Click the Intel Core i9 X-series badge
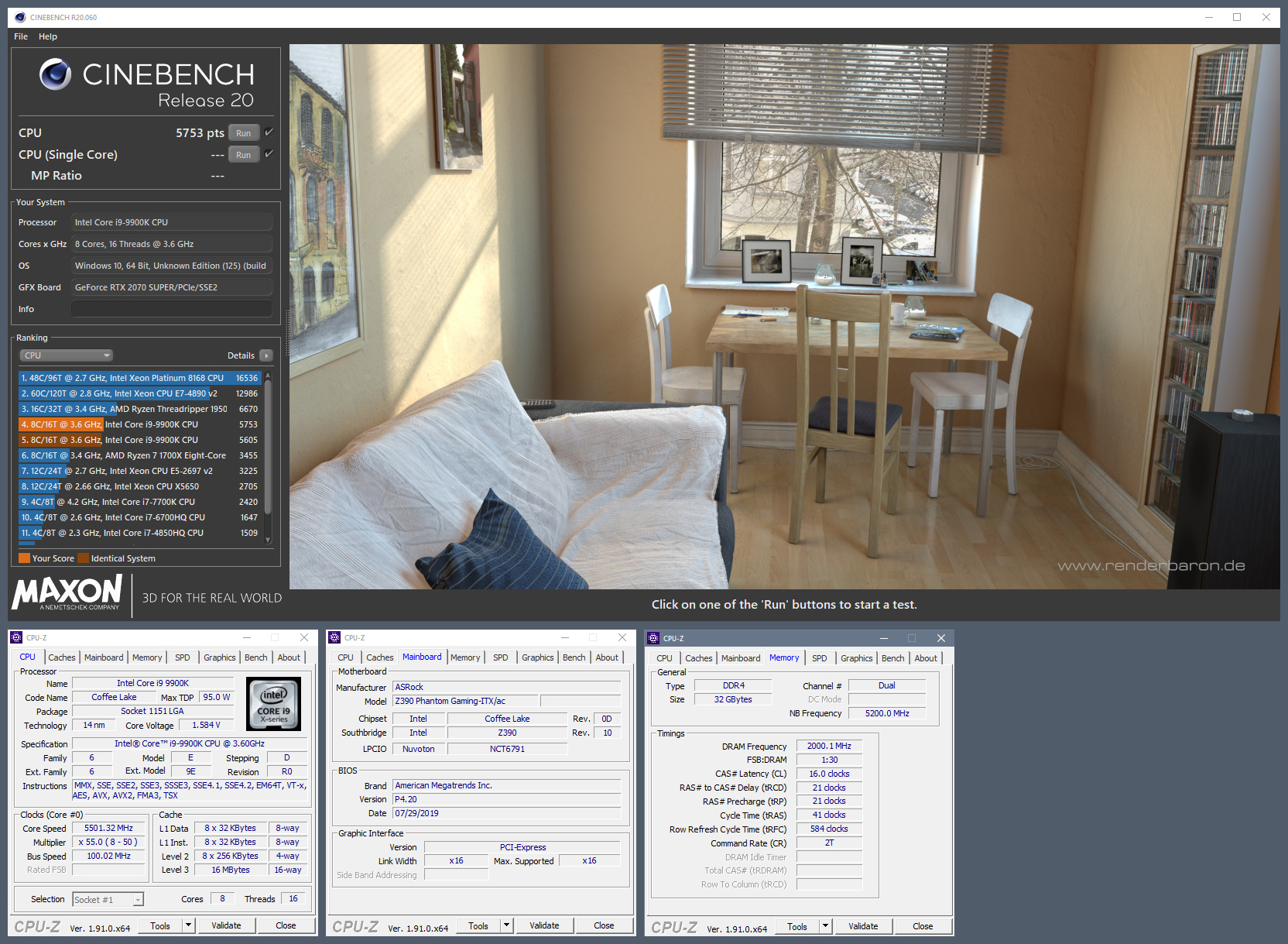 274,704
